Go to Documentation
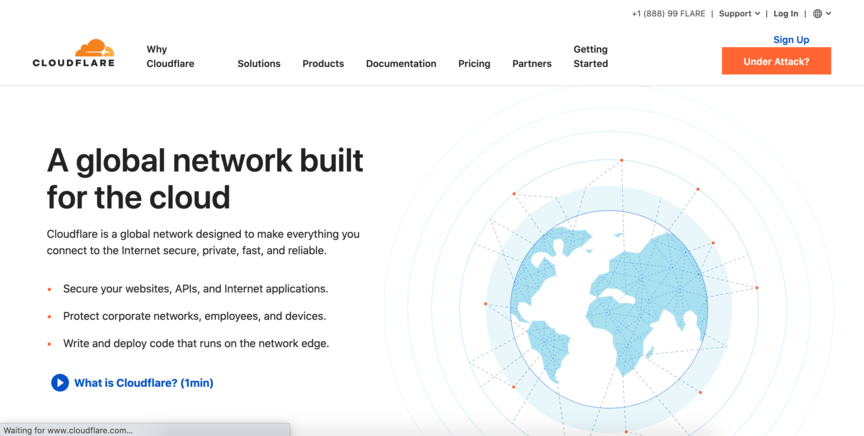Image resolution: width=864 pixels, height=436 pixels. point(401,63)
